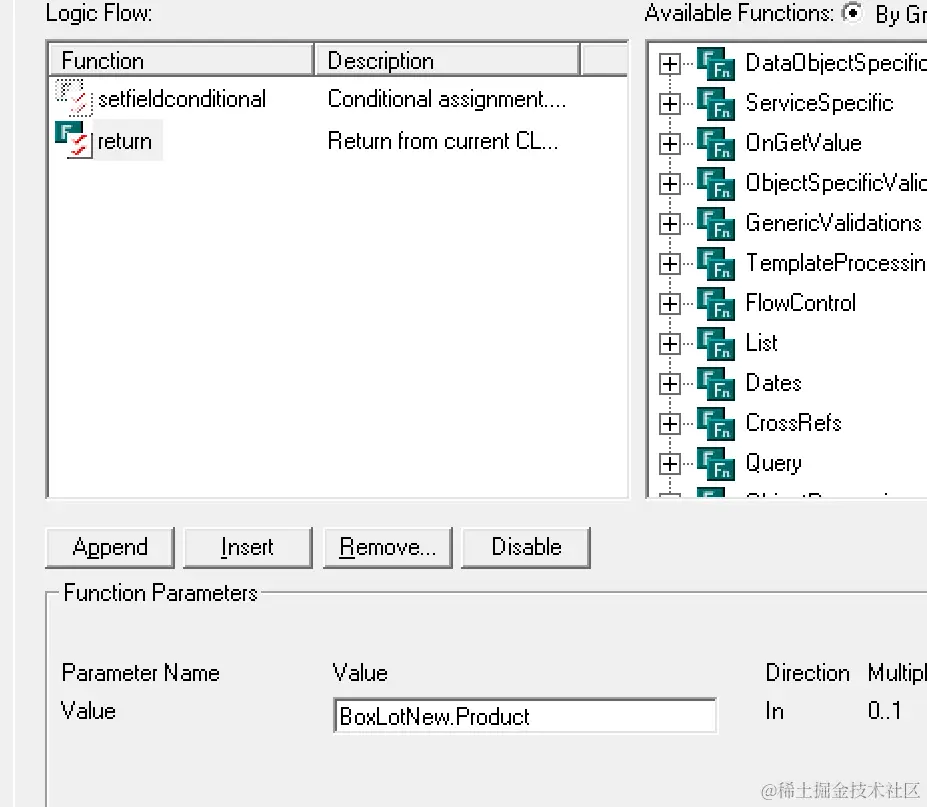The height and width of the screenshot is (807, 927).
Task: Click the OnGetValue group icon
Action: pos(715,144)
